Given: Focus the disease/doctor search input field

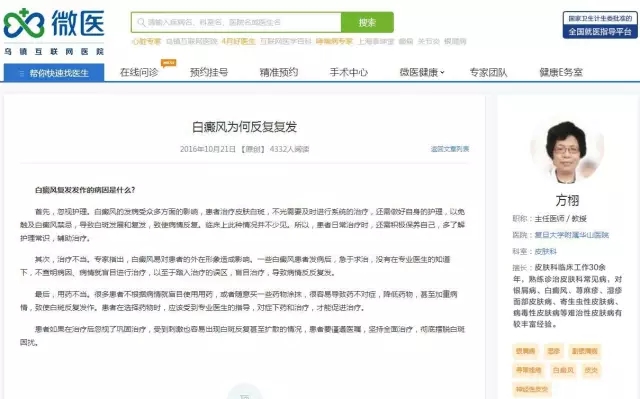Looking at the screenshot, I should point(236,22).
